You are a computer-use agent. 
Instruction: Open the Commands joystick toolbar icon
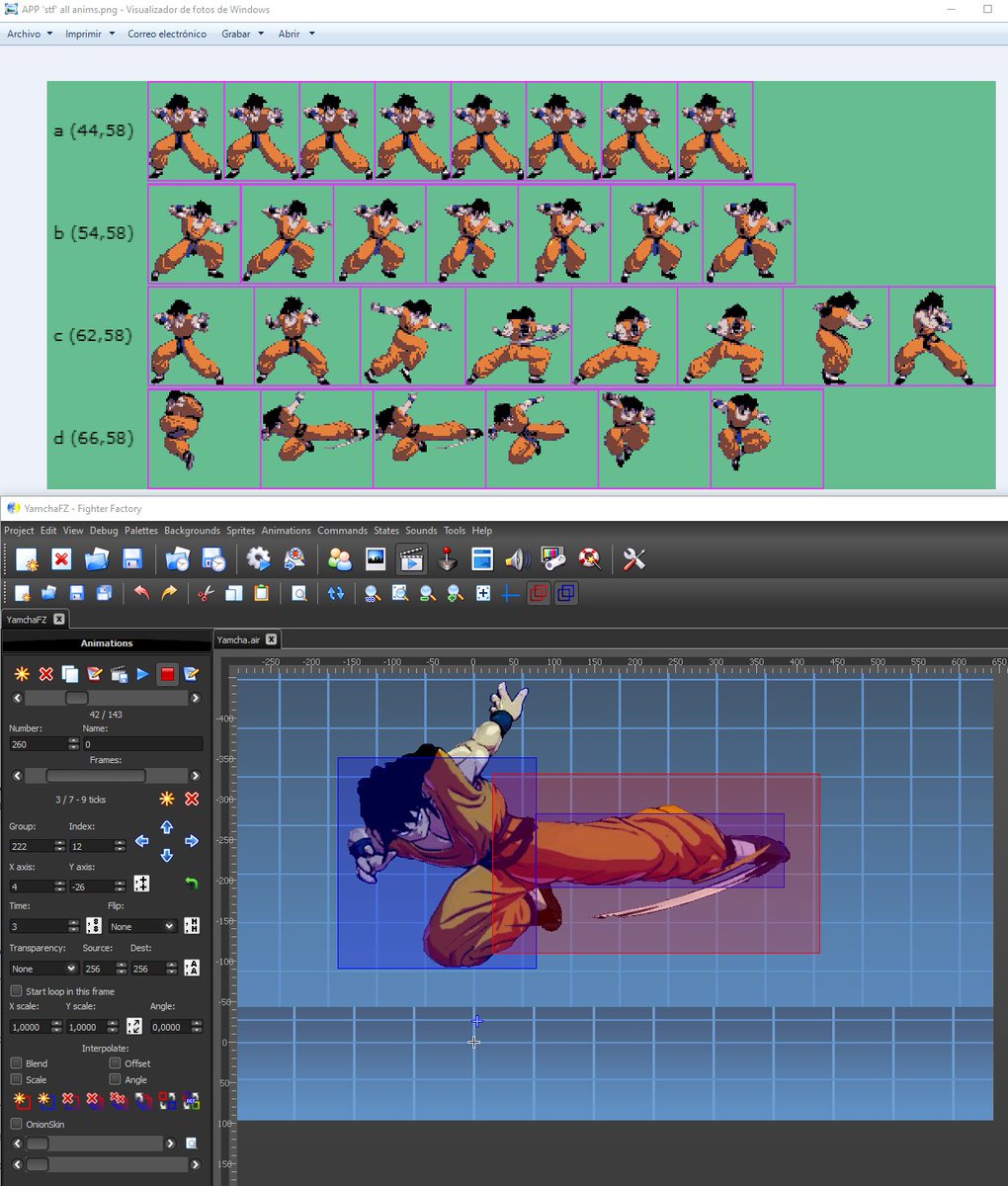[x=448, y=559]
